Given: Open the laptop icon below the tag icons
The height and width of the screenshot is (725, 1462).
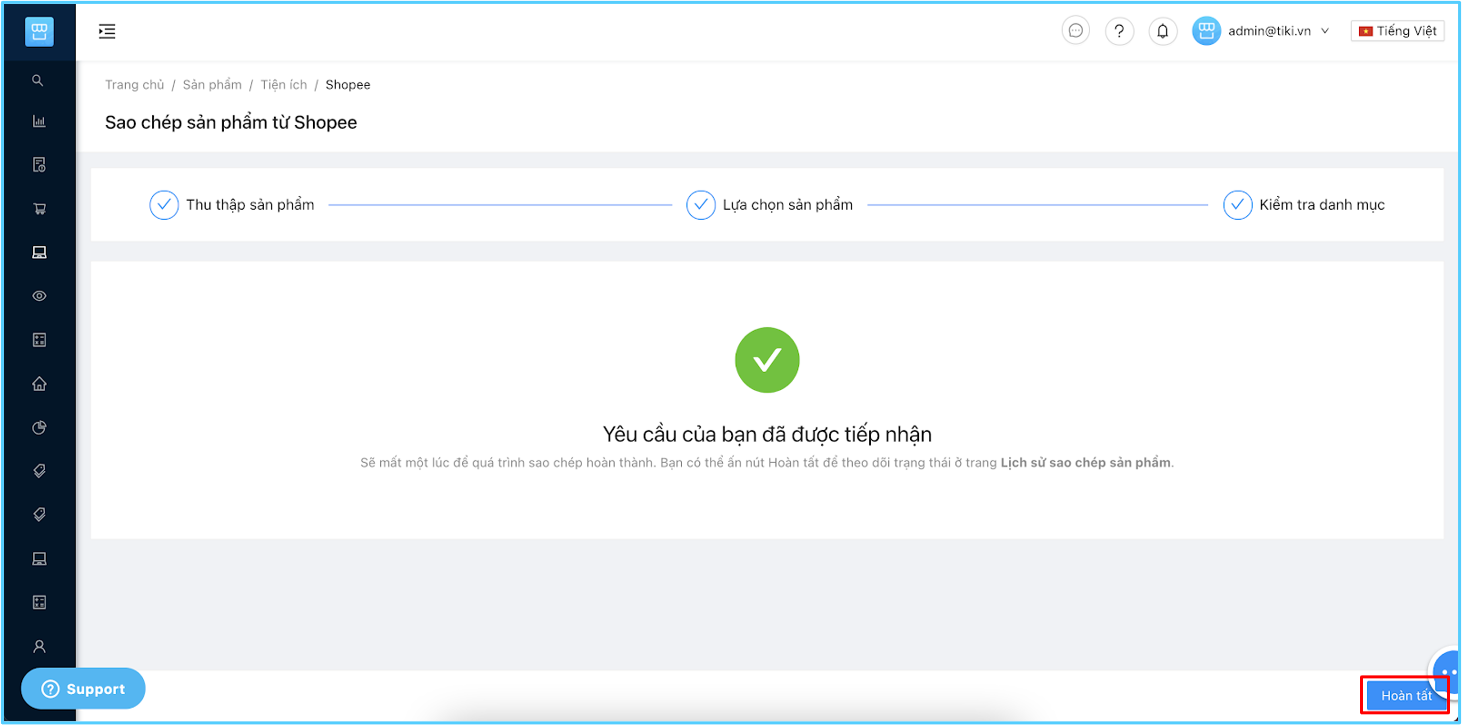Looking at the screenshot, I should point(39,558).
